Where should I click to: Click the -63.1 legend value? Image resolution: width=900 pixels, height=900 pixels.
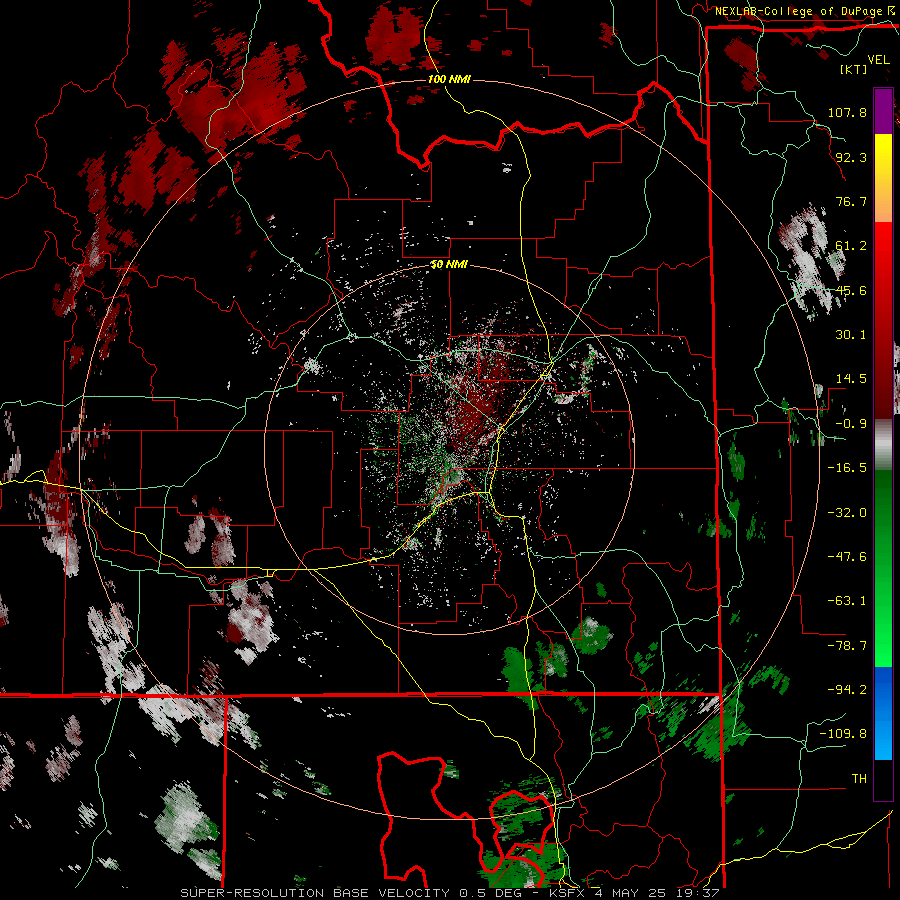[847, 601]
